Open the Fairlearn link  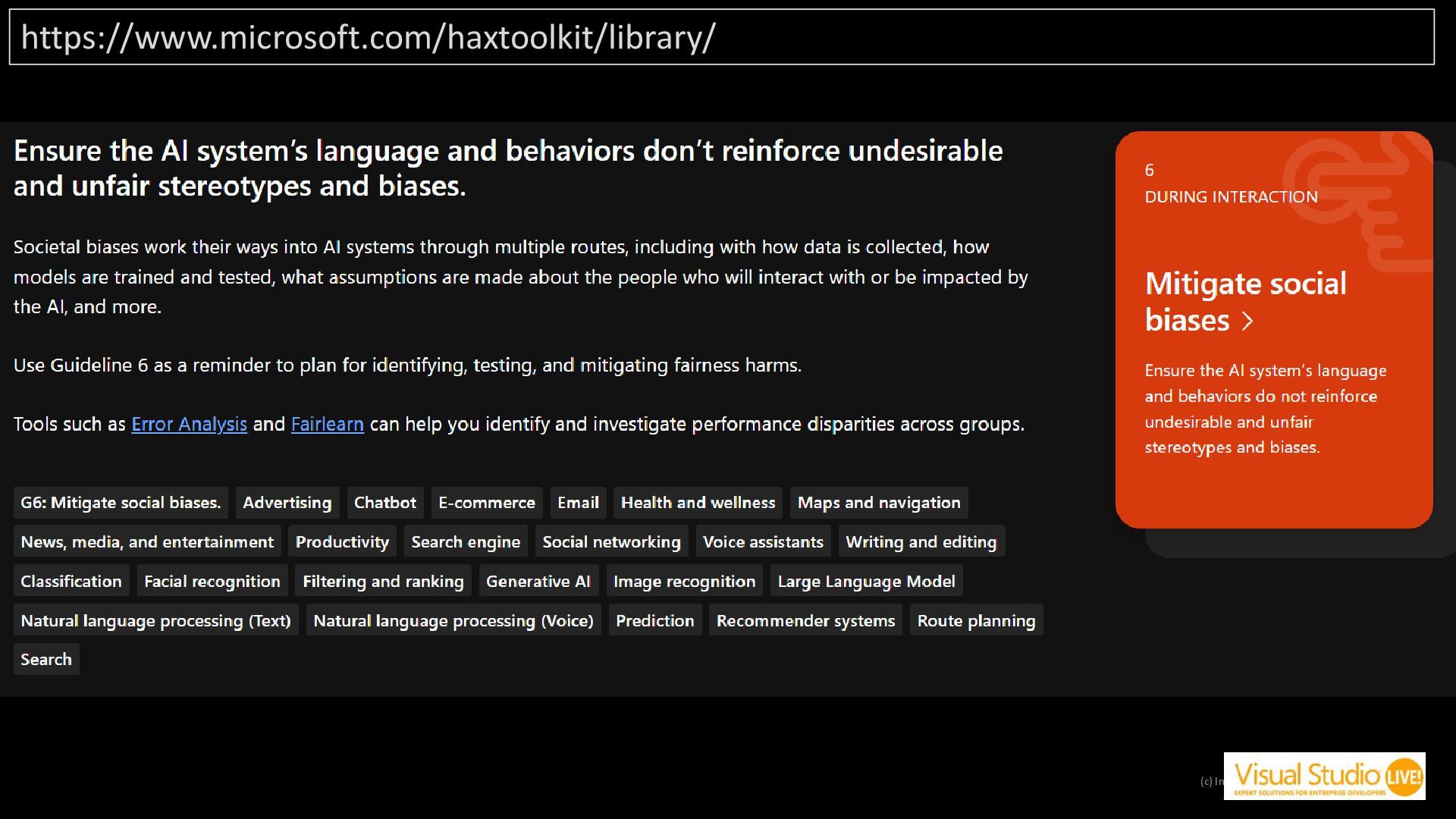coord(327,424)
